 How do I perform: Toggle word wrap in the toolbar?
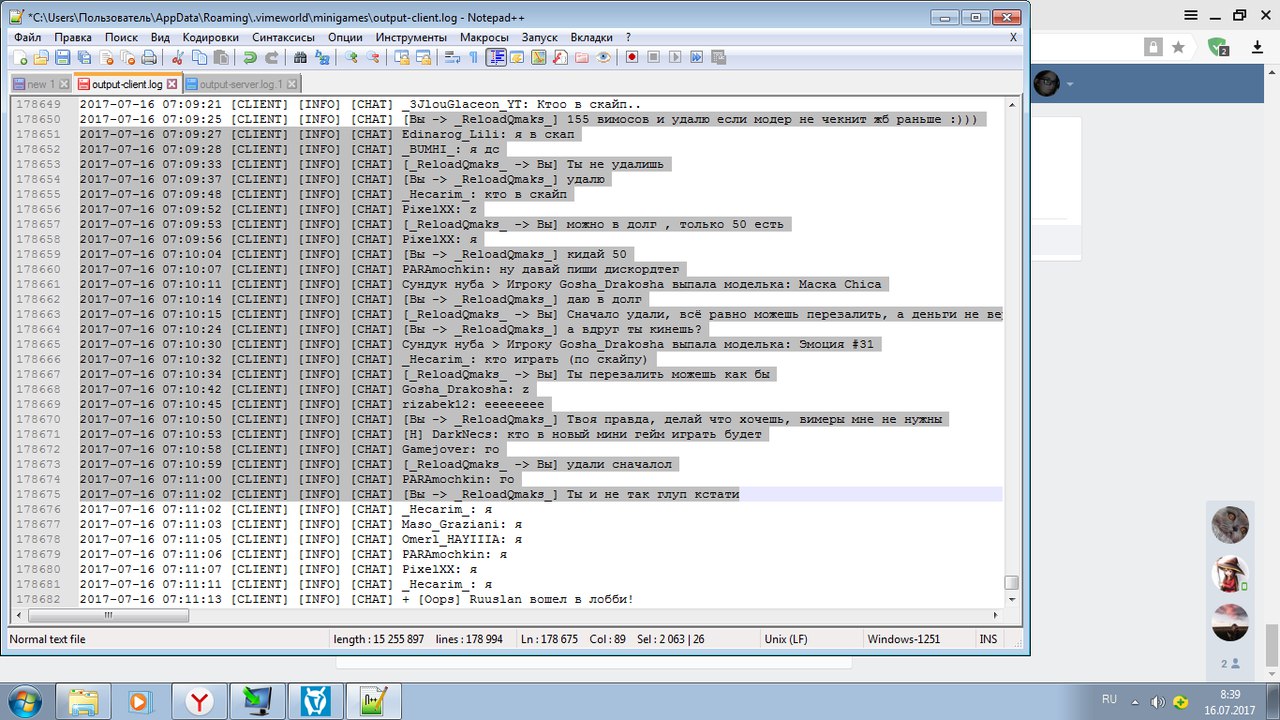452,58
